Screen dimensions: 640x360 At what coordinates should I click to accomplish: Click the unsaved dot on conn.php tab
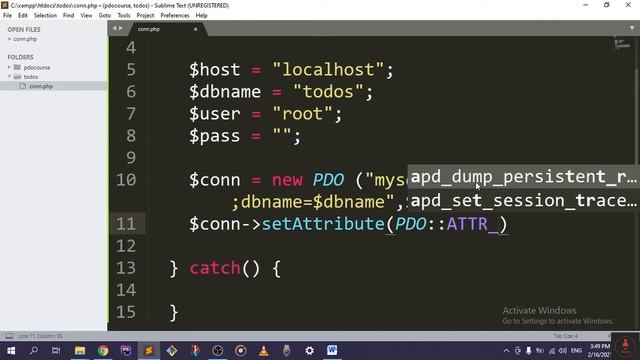tap(196, 29)
